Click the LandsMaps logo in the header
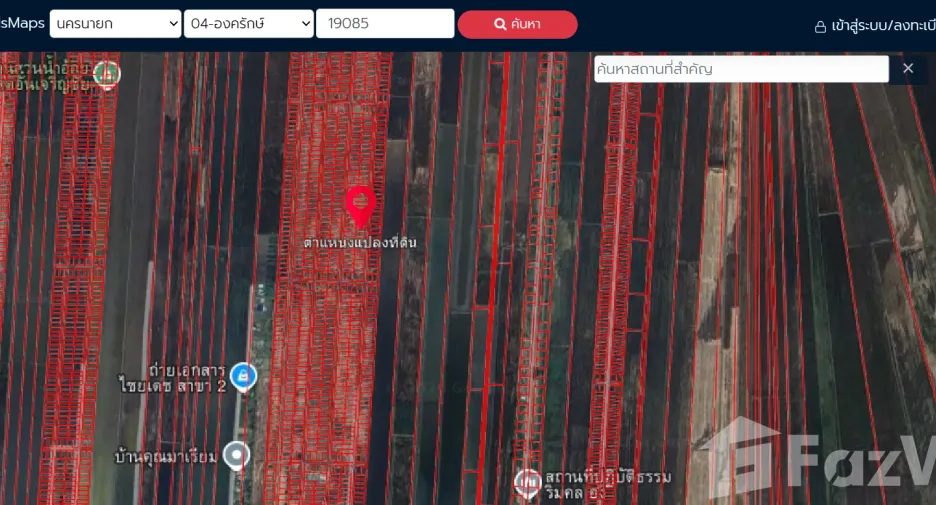 point(22,23)
